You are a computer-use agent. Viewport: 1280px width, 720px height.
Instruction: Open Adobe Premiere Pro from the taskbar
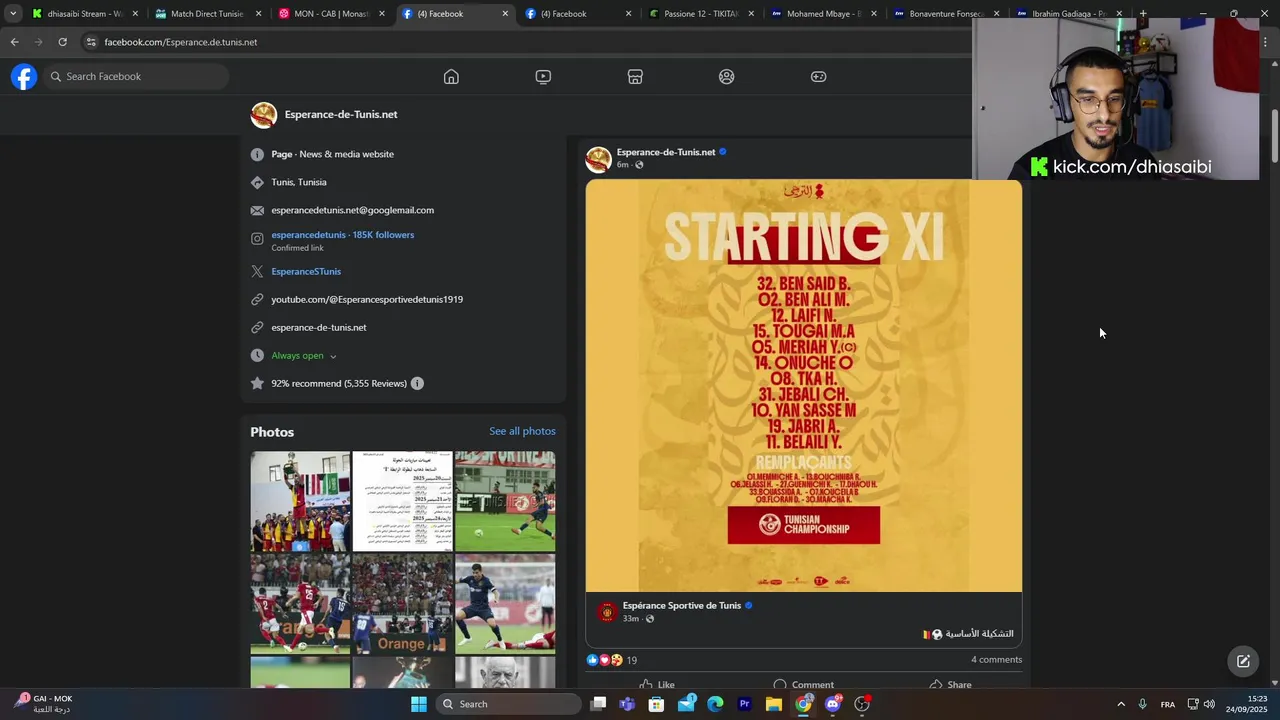click(x=744, y=704)
